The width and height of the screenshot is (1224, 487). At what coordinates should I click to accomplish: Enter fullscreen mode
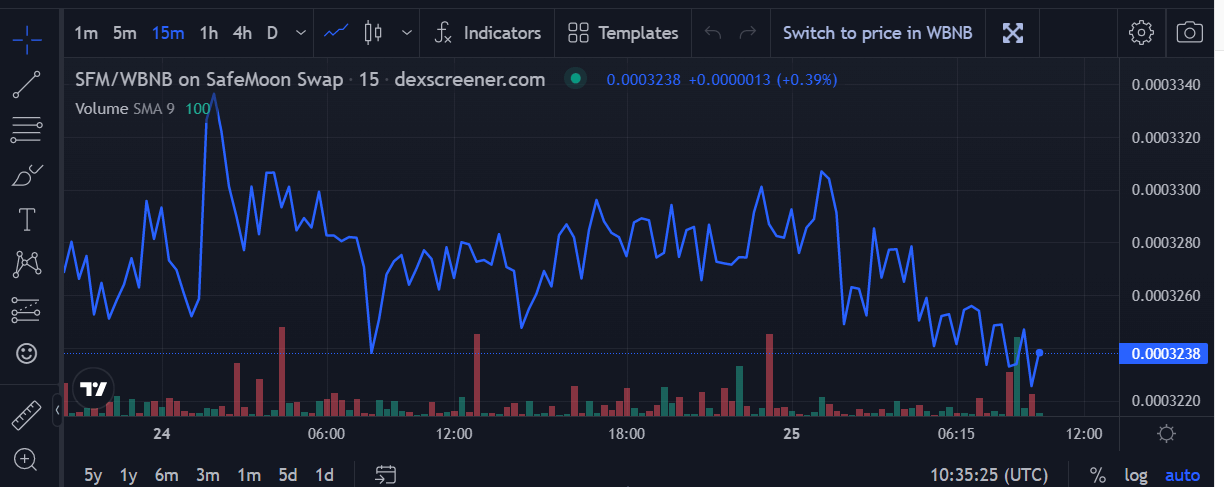click(x=1013, y=33)
